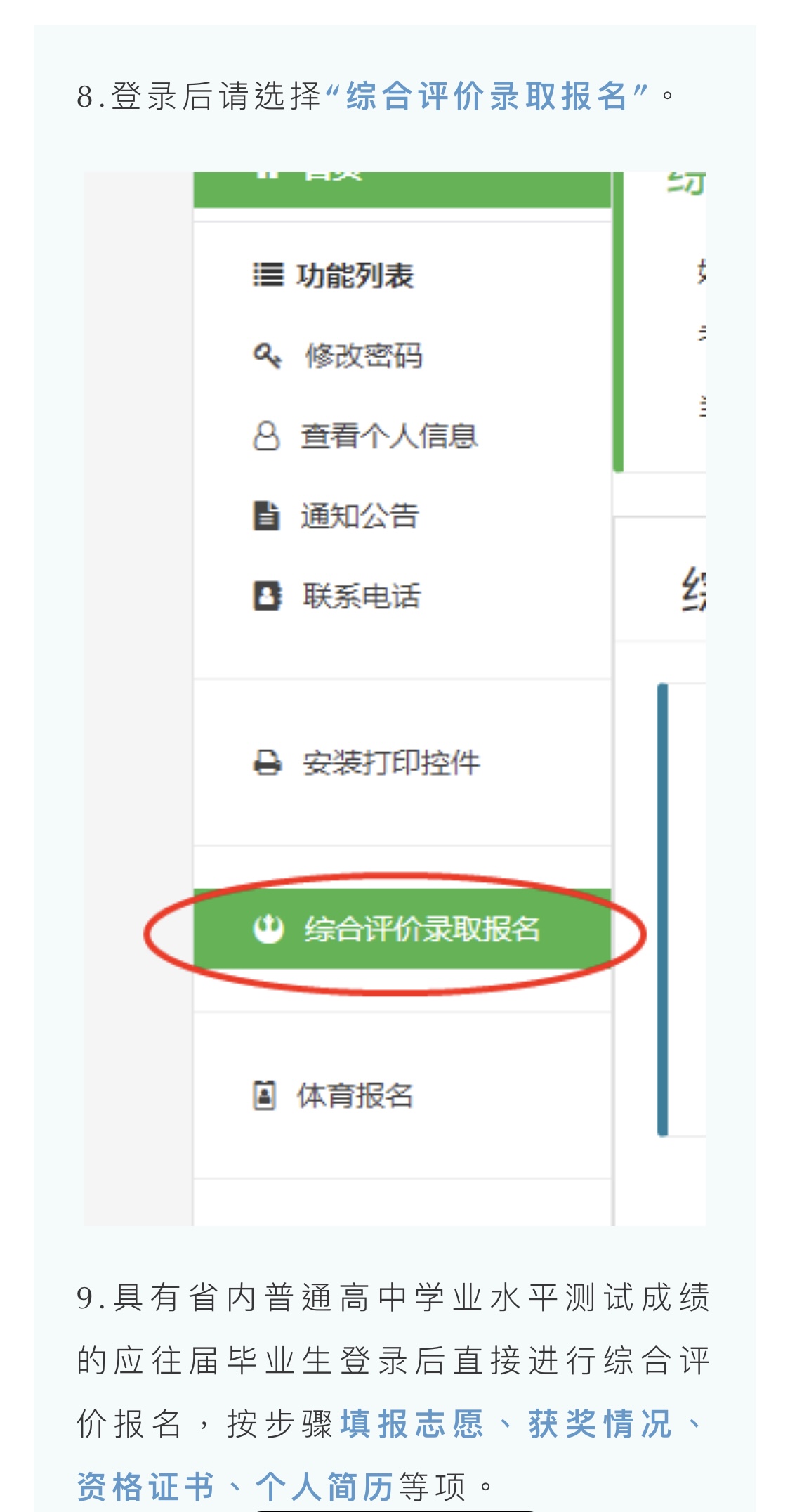Click the list icon beside 功能列表
790x1512 pixels.
pos(268,275)
